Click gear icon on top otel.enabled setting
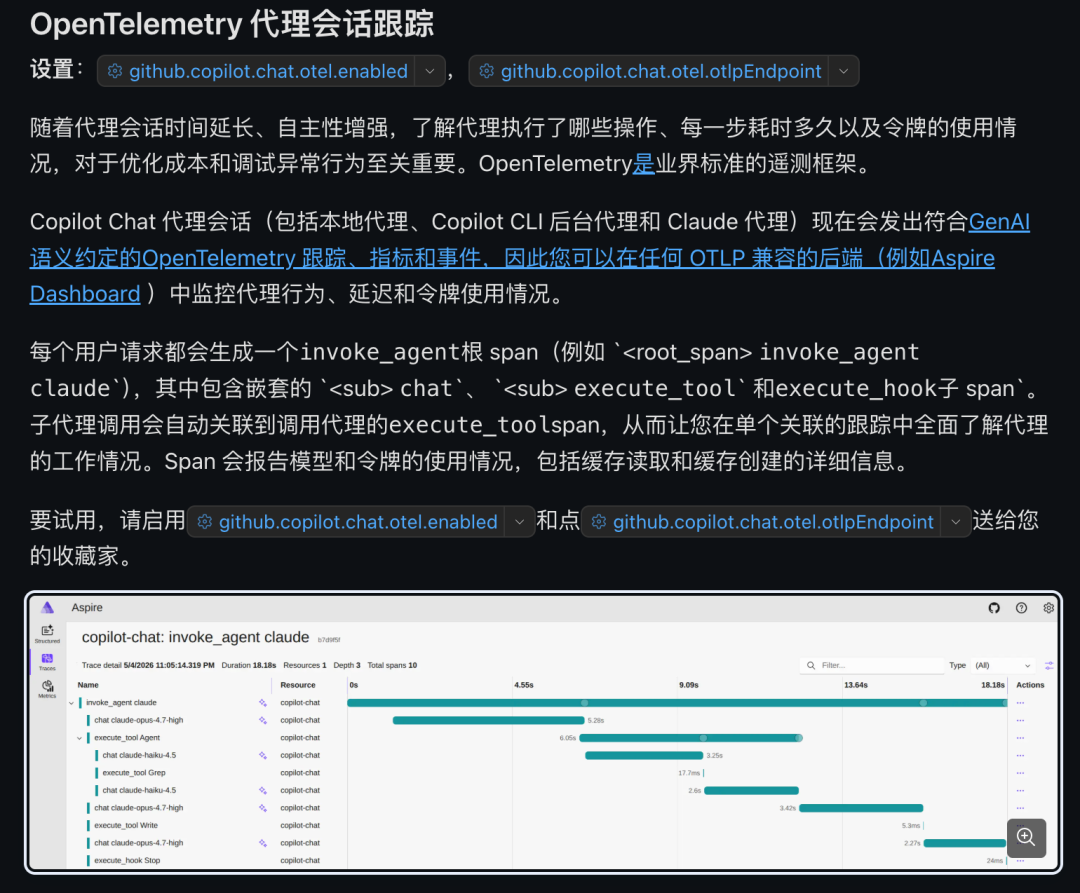Viewport: 1080px width, 893px height. pyautogui.click(x=115, y=71)
